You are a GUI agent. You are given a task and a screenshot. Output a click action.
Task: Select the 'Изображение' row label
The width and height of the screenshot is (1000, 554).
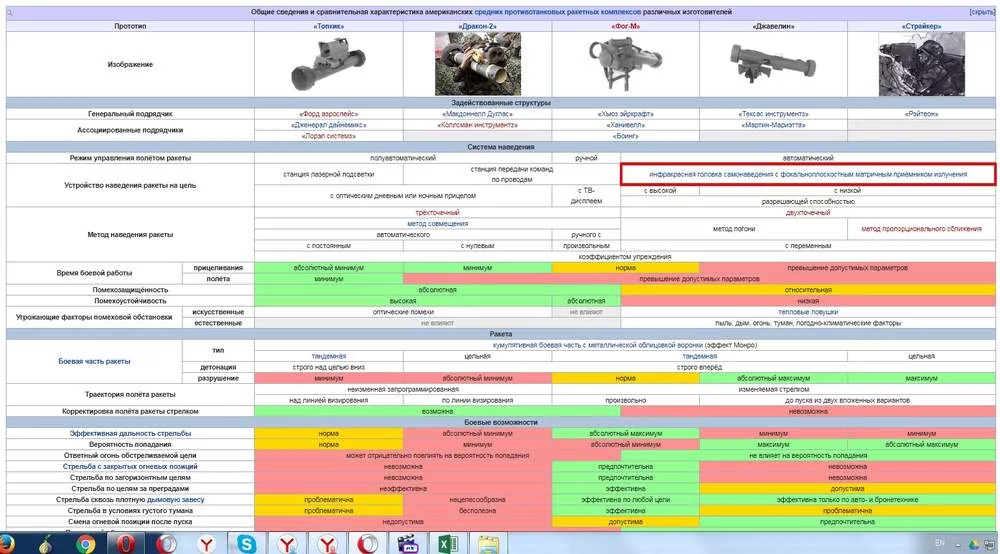click(130, 64)
